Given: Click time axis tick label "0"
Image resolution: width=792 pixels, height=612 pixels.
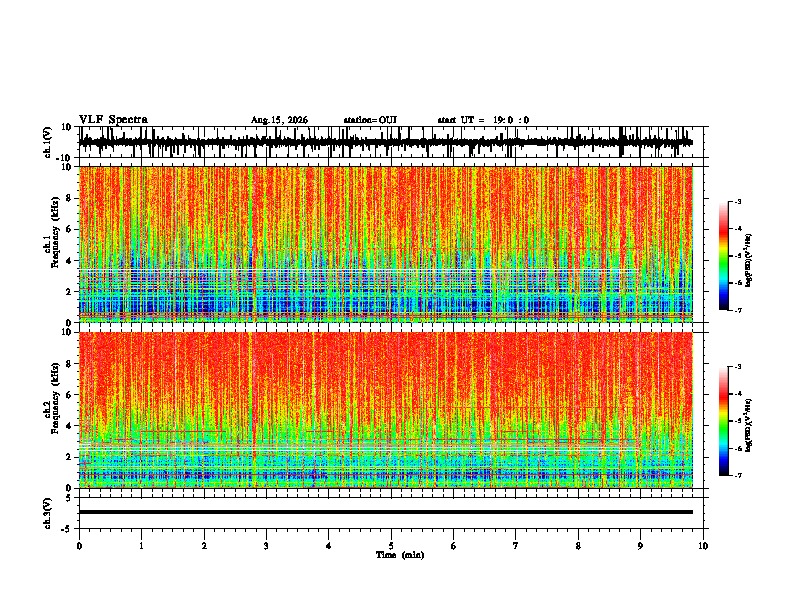Looking at the screenshot, I should [x=79, y=546].
